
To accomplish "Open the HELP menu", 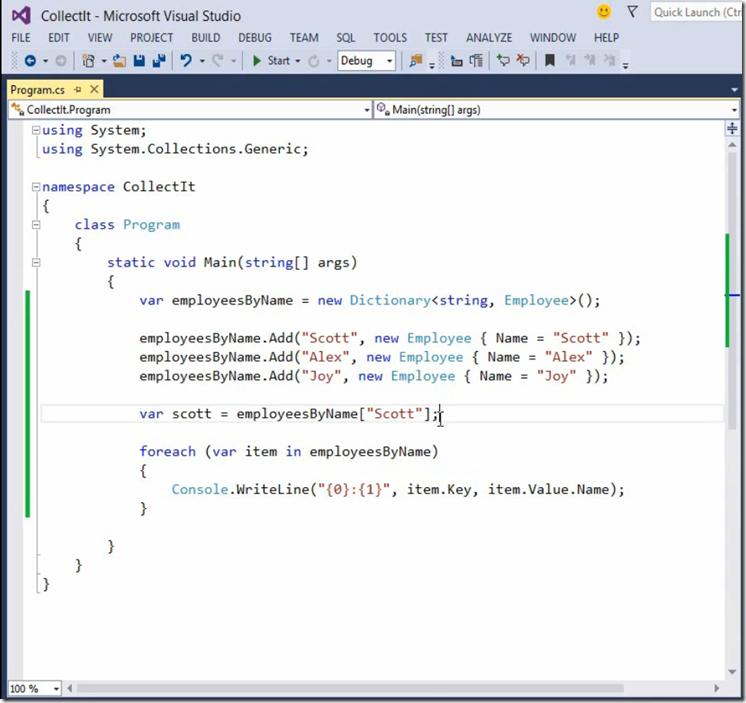I will [606, 38].
